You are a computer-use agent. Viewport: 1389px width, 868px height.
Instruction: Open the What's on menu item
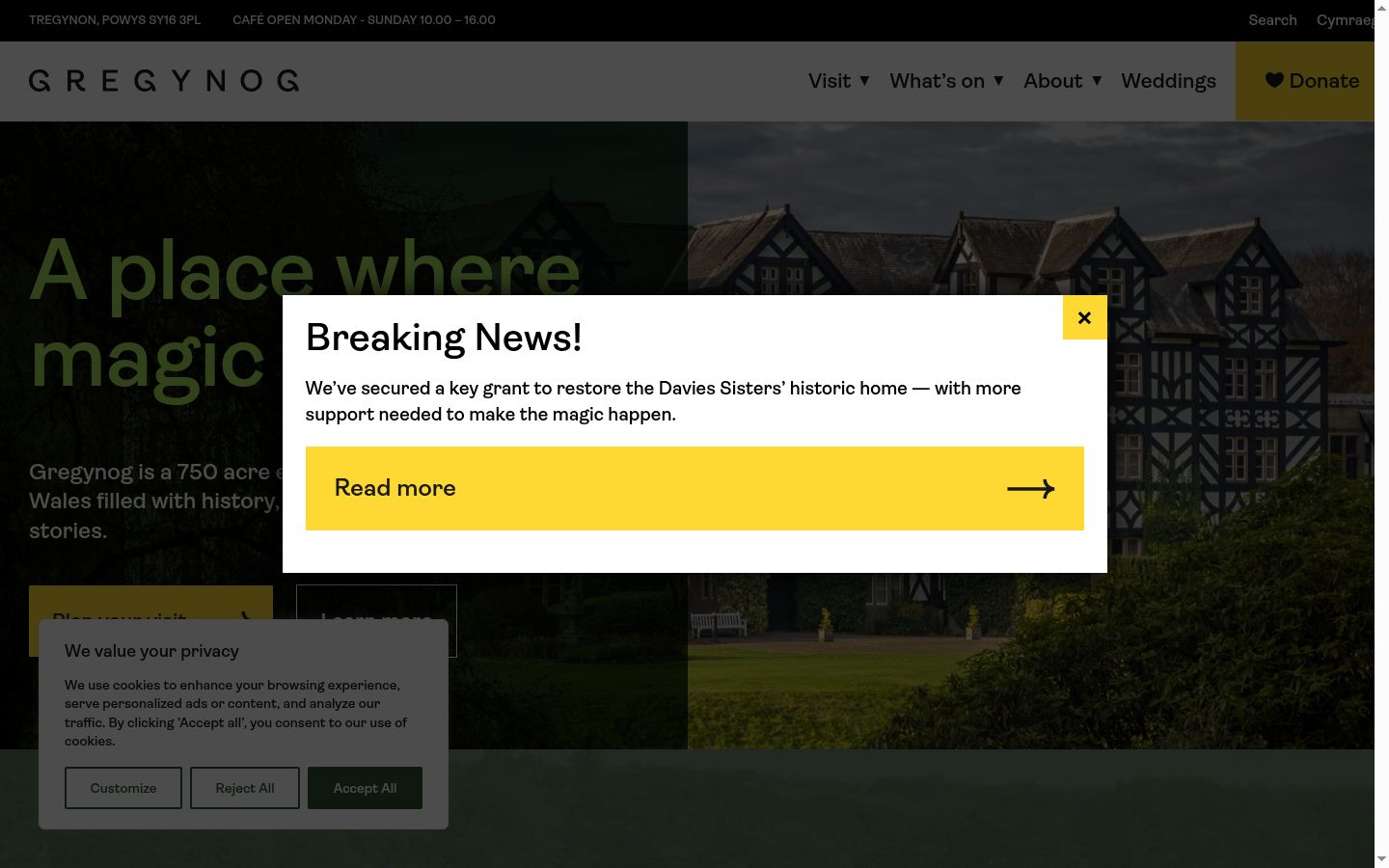coord(937,81)
